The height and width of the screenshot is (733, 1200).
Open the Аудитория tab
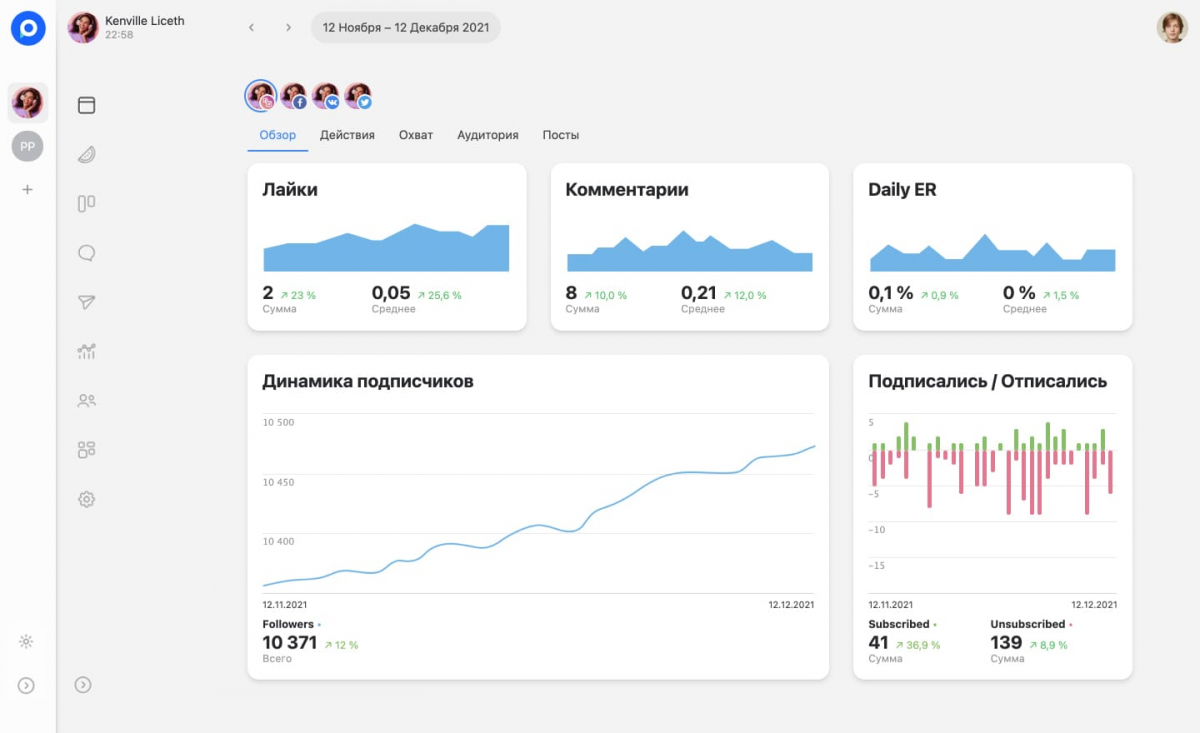tap(487, 135)
